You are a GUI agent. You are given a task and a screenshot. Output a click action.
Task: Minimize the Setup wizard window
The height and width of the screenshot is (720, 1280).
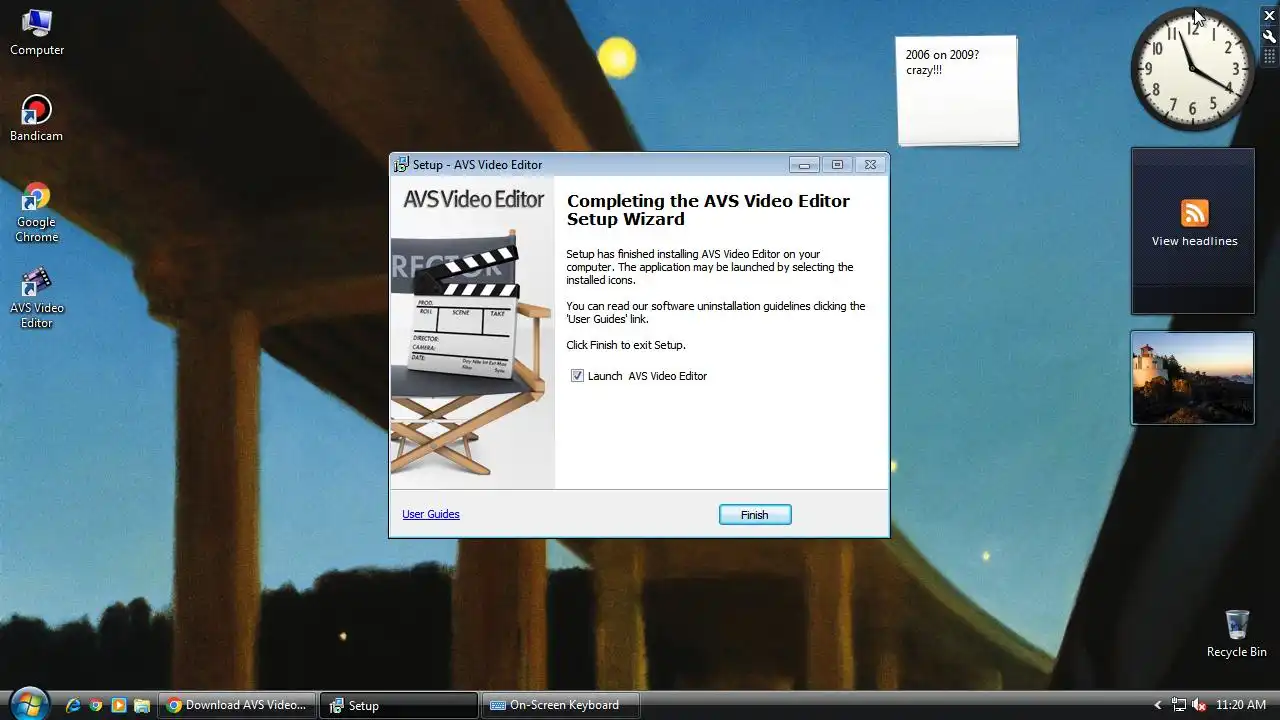(x=804, y=165)
